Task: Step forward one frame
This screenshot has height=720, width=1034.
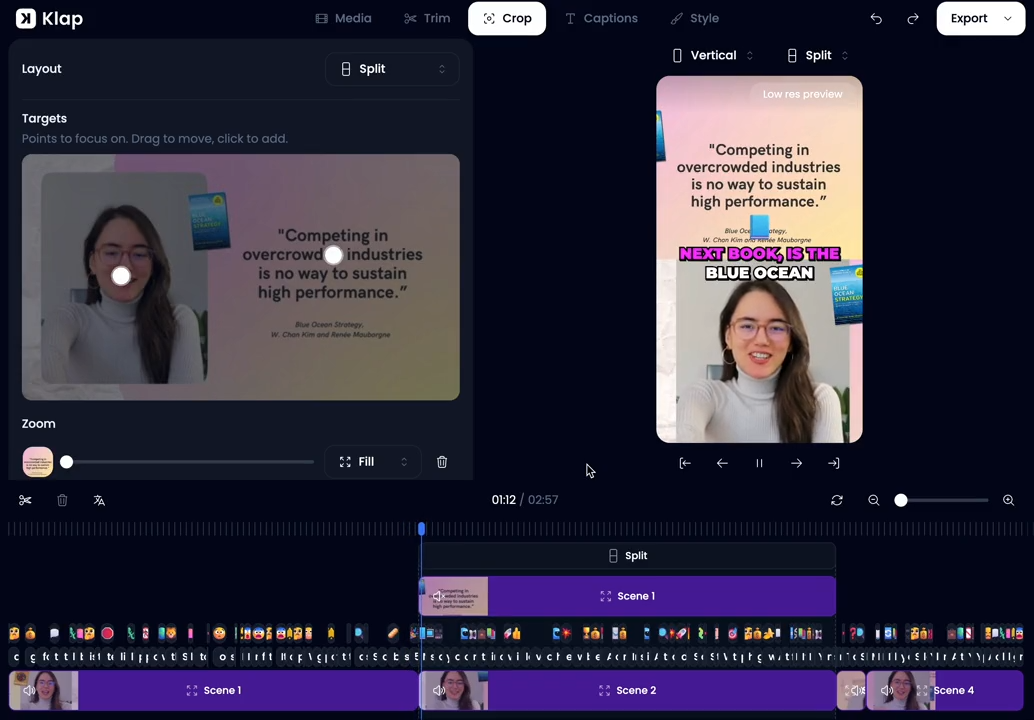Action: (x=796, y=463)
